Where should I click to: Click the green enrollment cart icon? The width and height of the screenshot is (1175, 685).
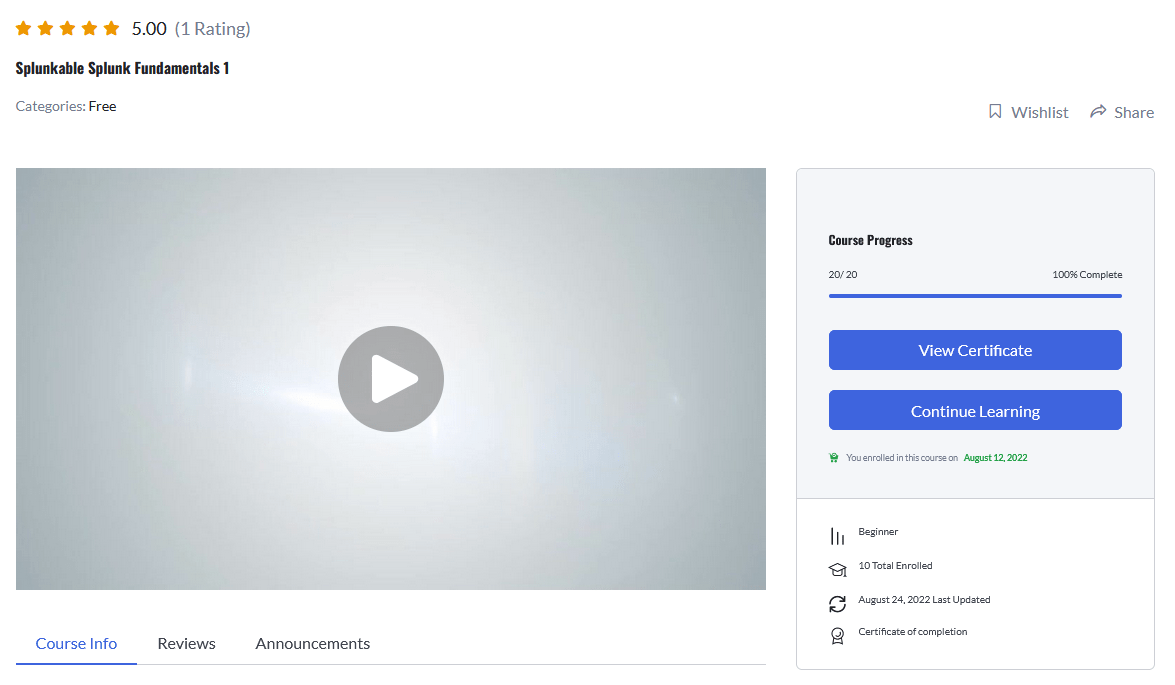click(833, 458)
